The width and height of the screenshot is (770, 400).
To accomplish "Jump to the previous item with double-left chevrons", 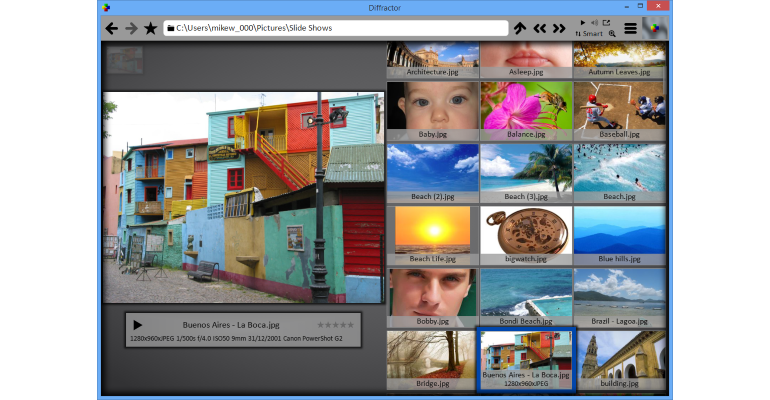I will click(x=539, y=28).
